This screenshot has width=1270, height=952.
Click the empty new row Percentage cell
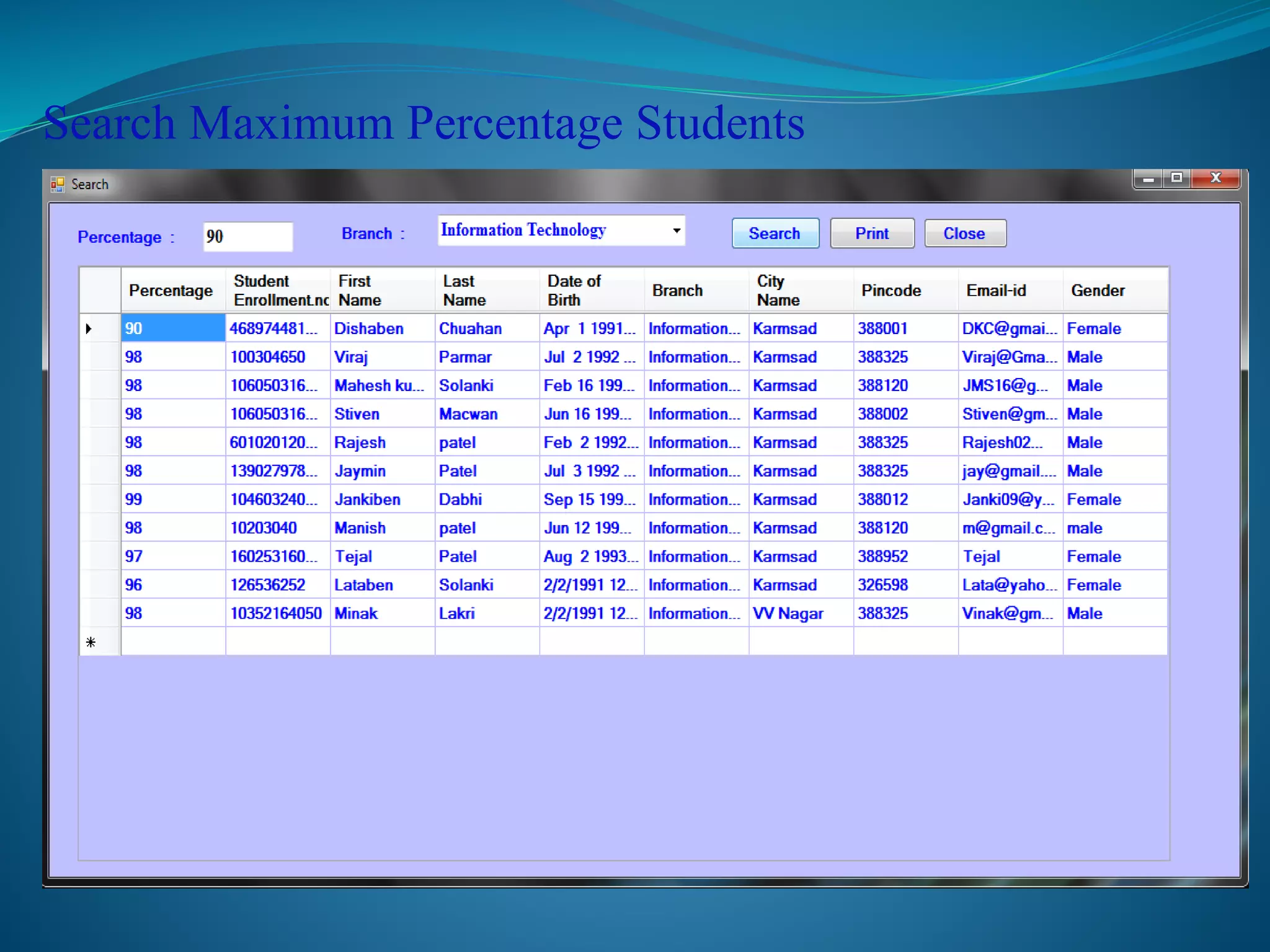coord(173,641)
